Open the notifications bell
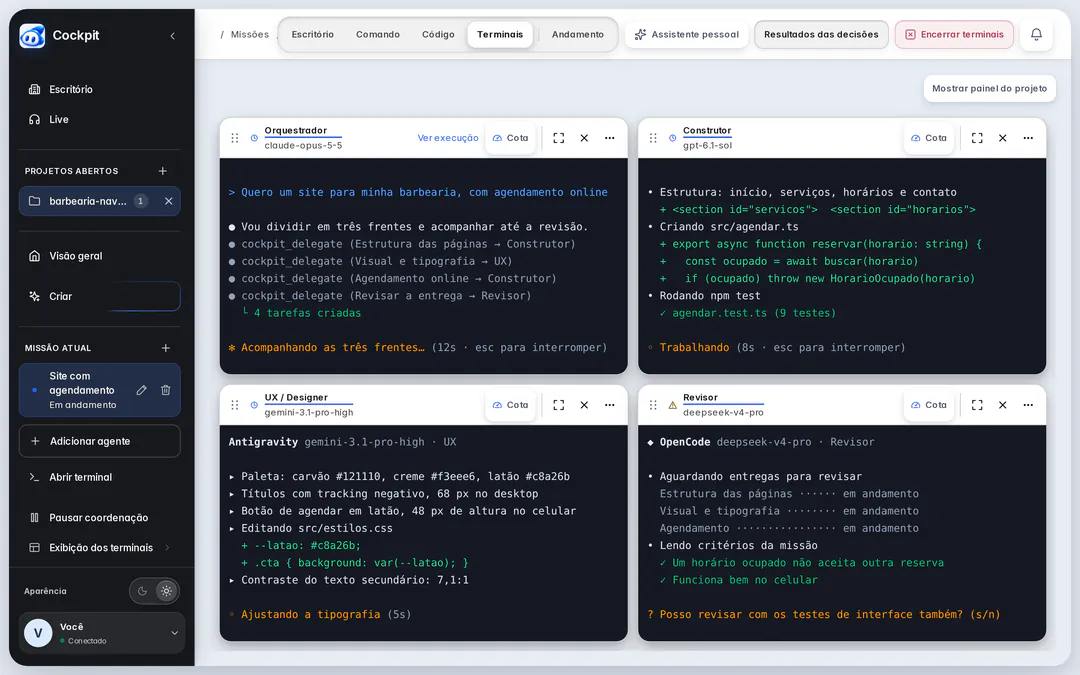The width and height of the screenshot is (1080, 675). tap(1036, 34)
